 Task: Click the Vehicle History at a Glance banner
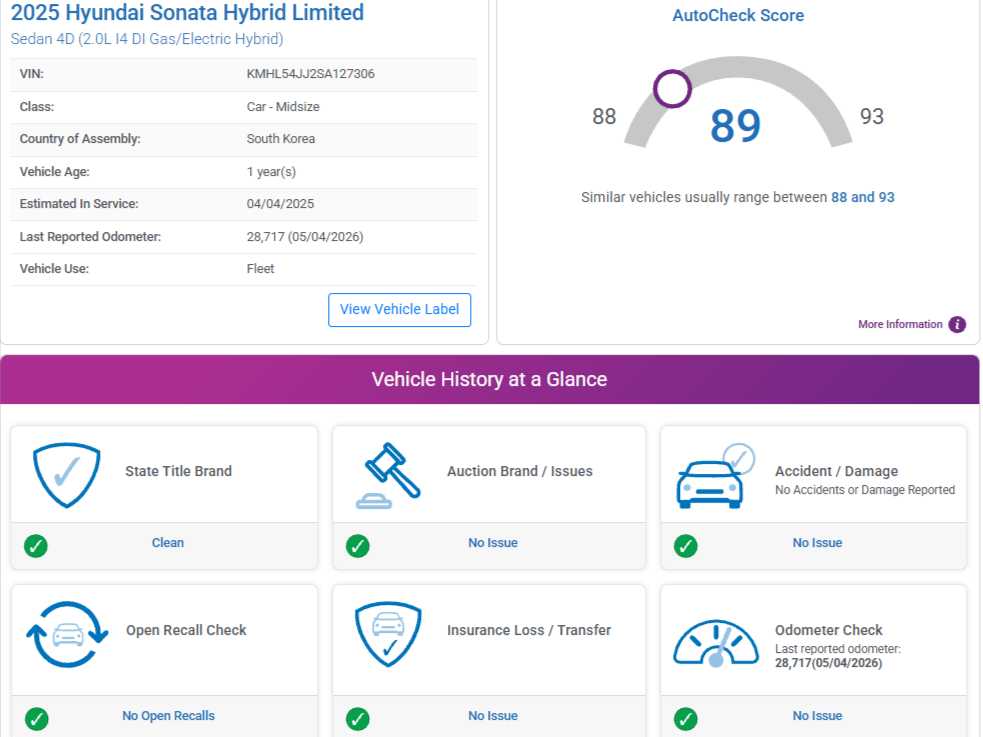(490, 379)
